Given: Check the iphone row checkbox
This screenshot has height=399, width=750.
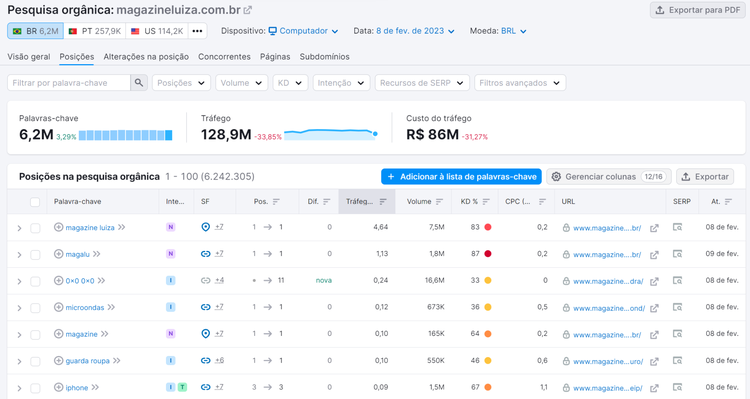Looking at the screenshot, I should coord(35,388).
